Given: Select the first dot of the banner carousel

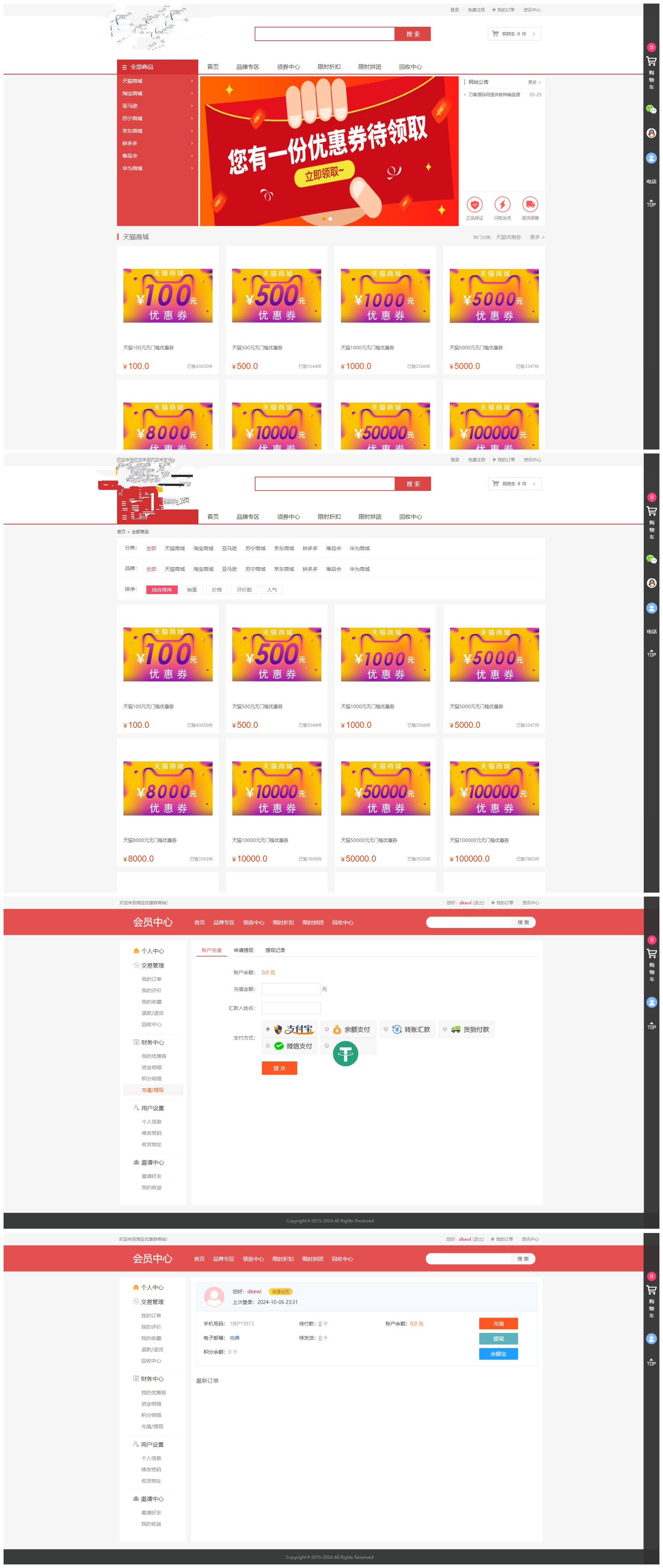Looking at the screenshot, I should point(323,219).
